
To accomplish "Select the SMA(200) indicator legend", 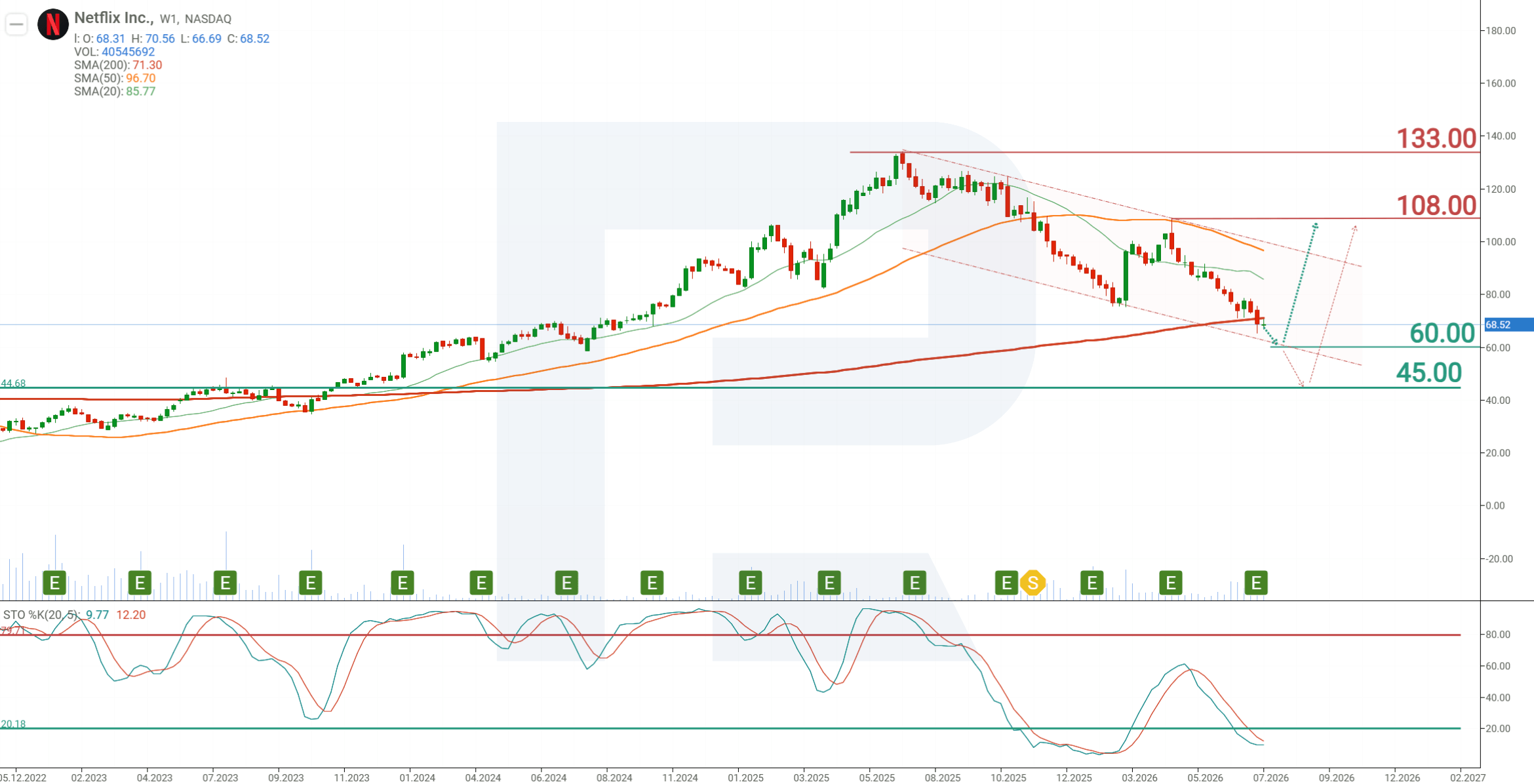I will pyautogui.click(x=118, y=65).
